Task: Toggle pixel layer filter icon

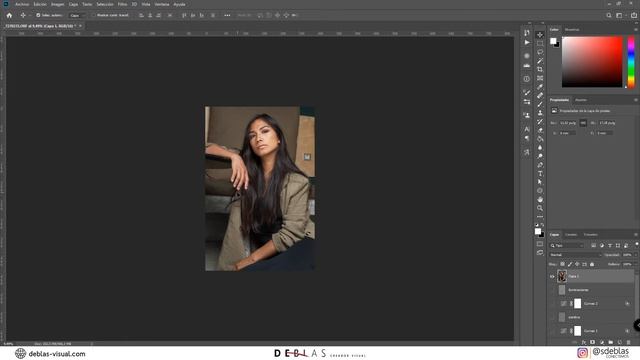Action: (x=593, y=245)
